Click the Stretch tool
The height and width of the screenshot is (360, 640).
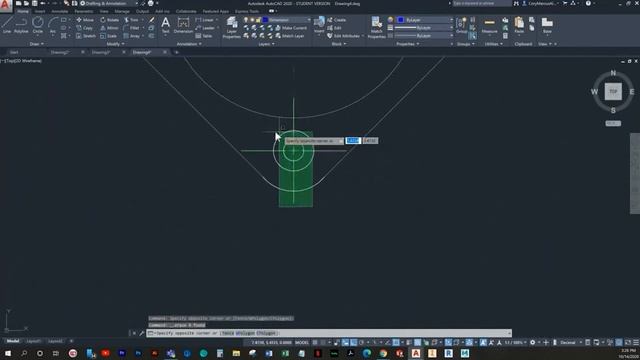pyautogui.click(x=86, y=36)
